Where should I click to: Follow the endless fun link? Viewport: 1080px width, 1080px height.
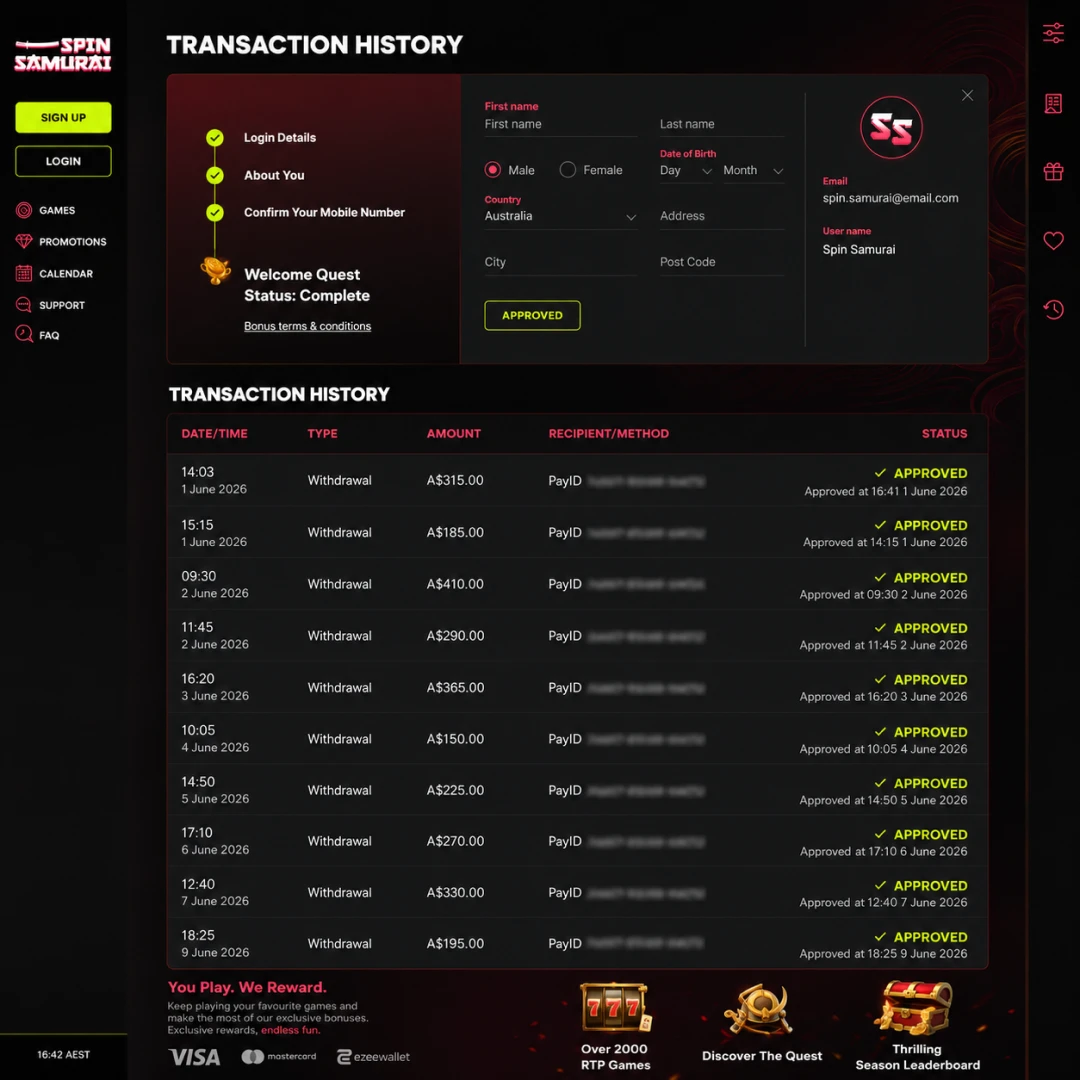point(290,1030)
